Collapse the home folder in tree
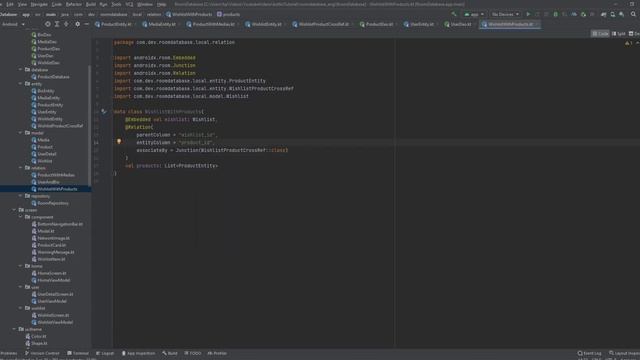The width and height of the screenshot is (640, 360). (x=20, y=266)
